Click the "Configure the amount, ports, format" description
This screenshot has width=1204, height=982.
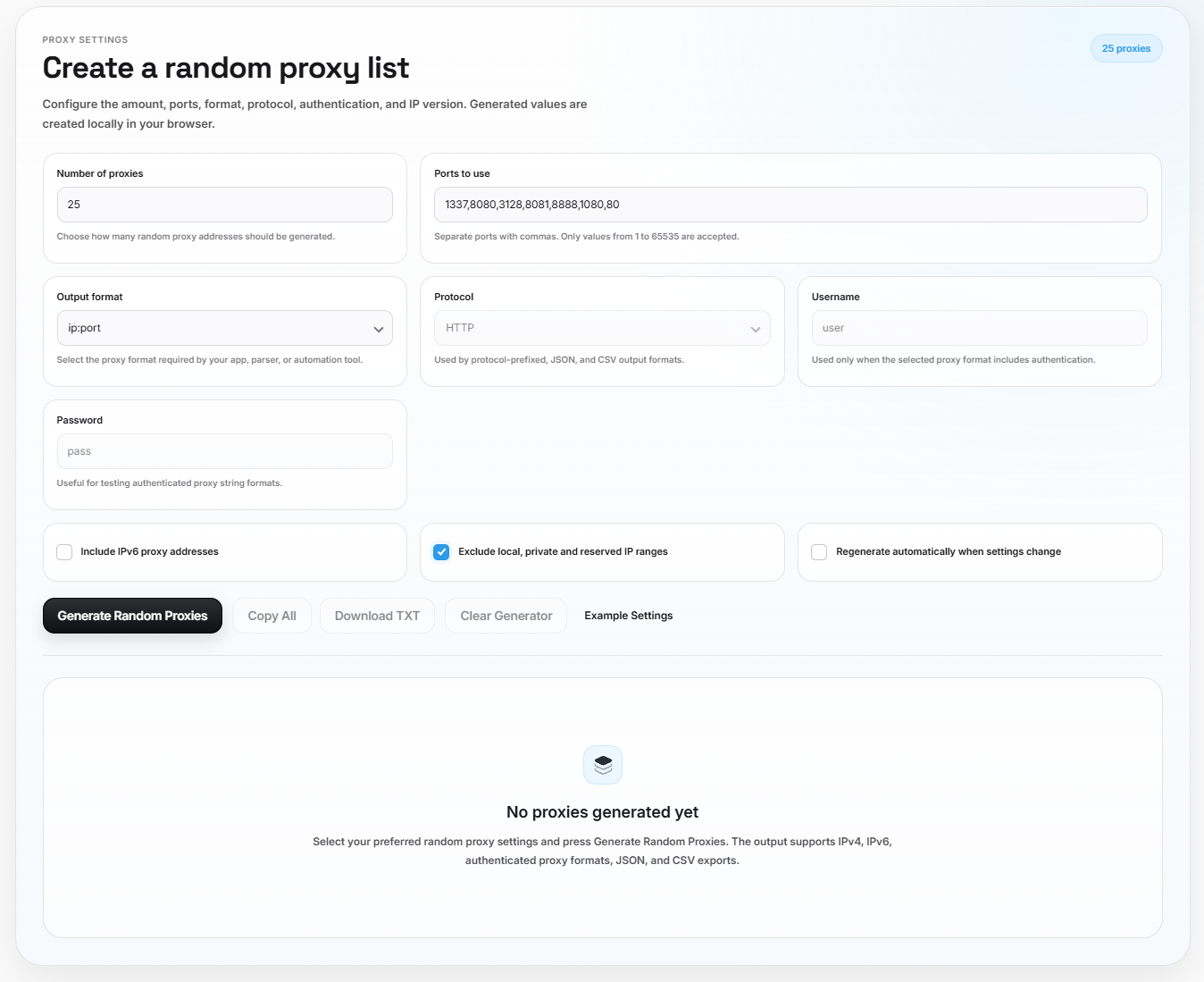[315, 114]
